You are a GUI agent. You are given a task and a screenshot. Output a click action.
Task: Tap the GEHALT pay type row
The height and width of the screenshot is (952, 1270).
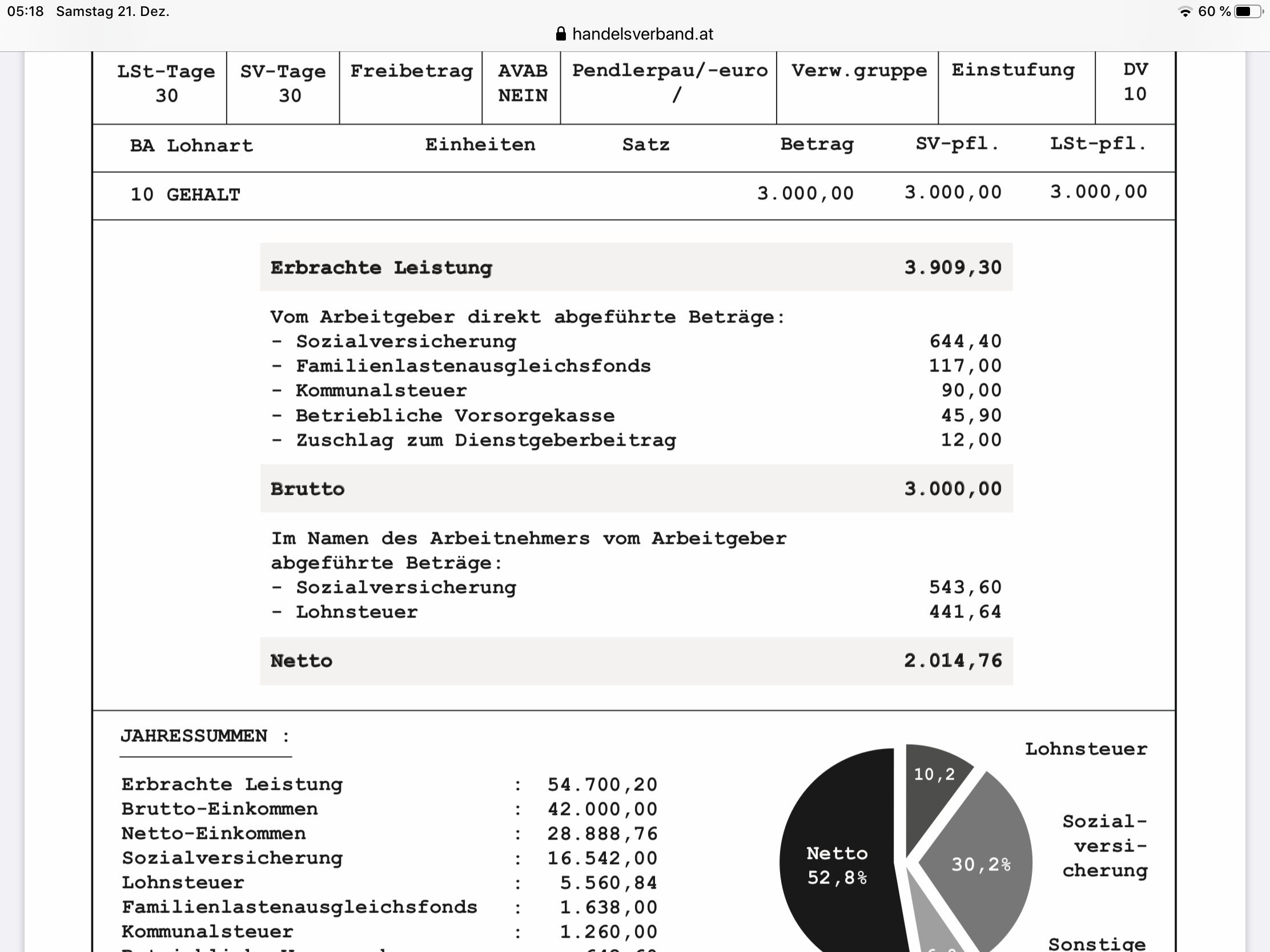pos(203,195)
